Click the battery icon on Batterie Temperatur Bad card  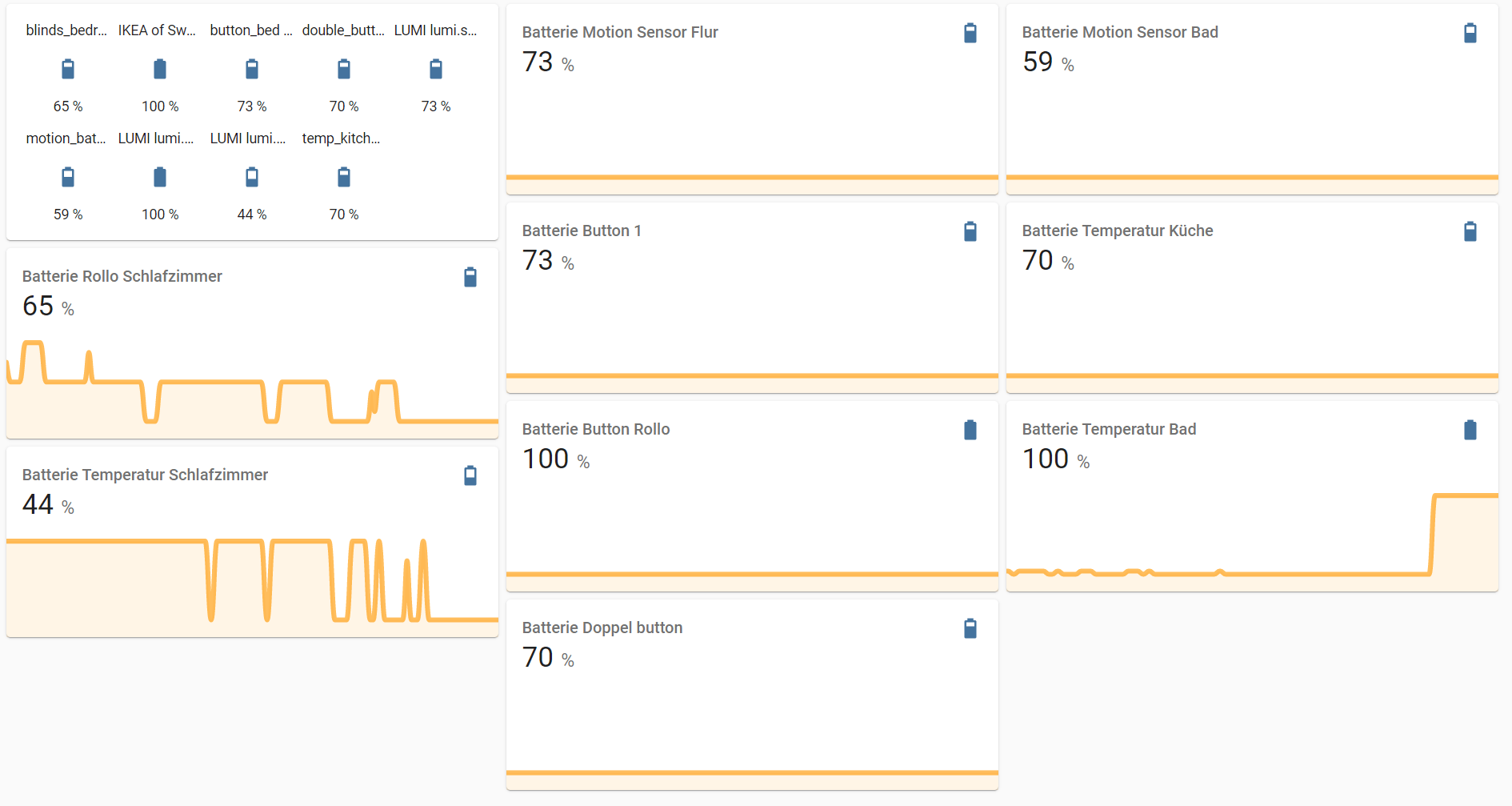(1470, 430)
